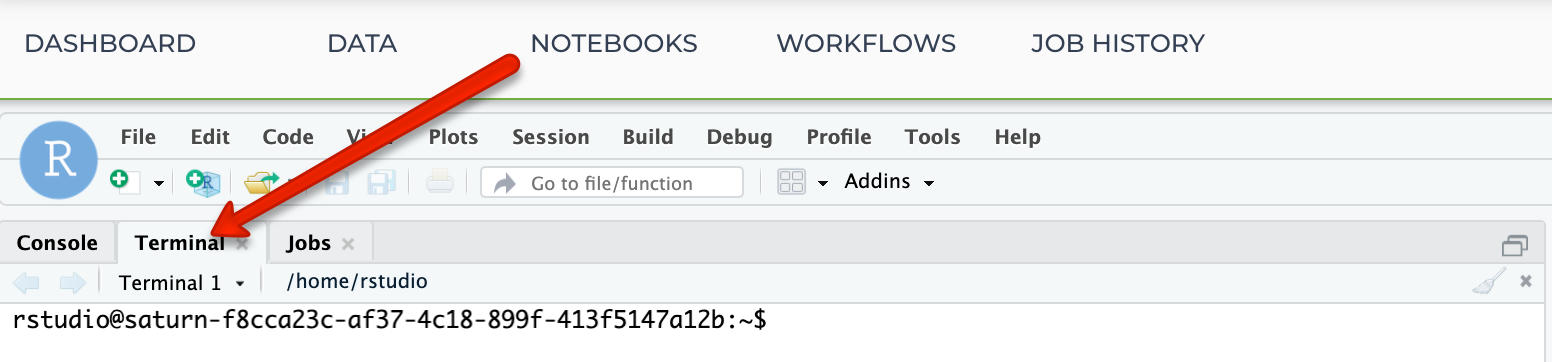Click the RStudio R logo circle
This screenshot has height=362, width=1552.
[x=59, y=161]
